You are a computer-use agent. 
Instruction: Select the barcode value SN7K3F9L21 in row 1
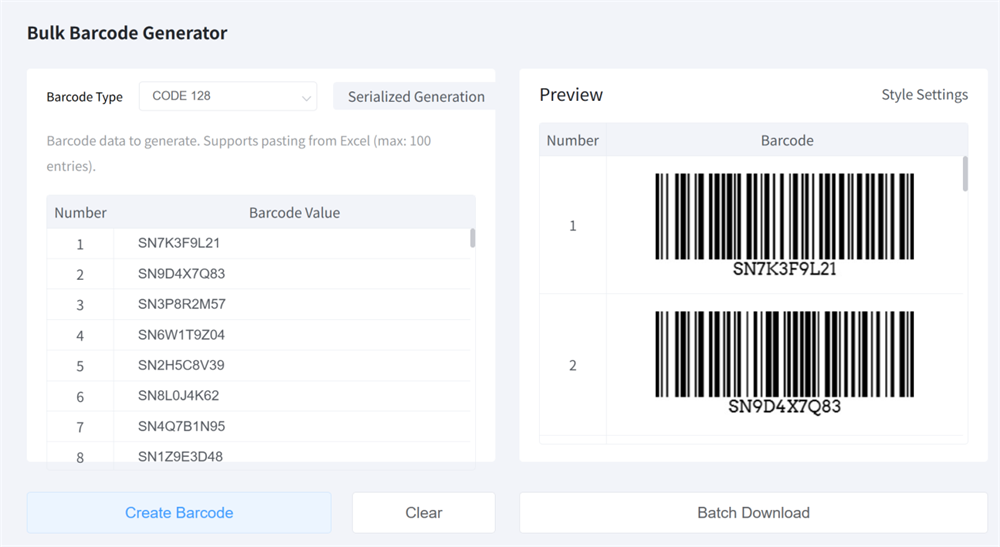(x=179, y=243)
